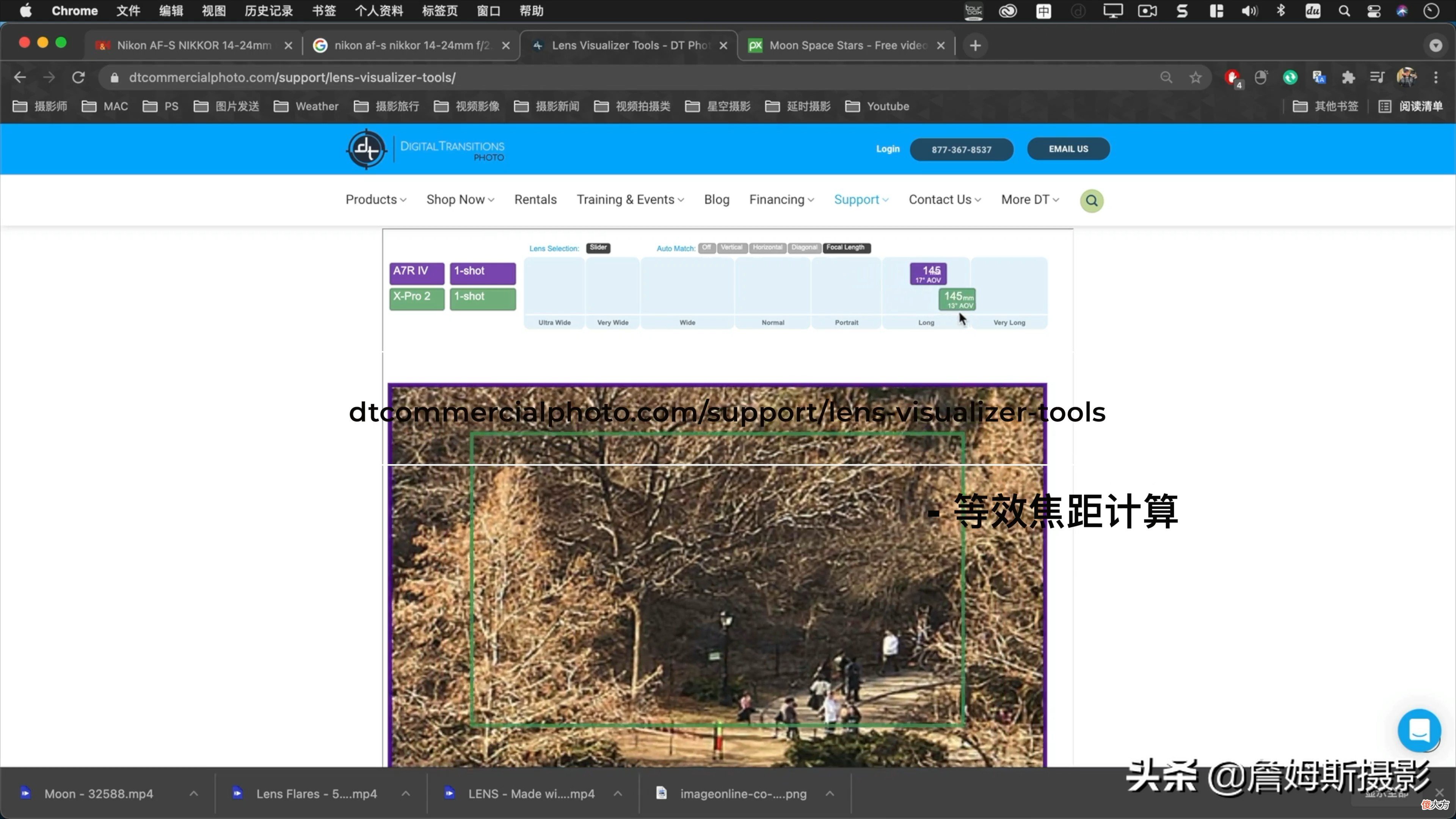1456x819 pixels.
Task: Click the Ultra Wide slider zone
Action: (554, 292)
